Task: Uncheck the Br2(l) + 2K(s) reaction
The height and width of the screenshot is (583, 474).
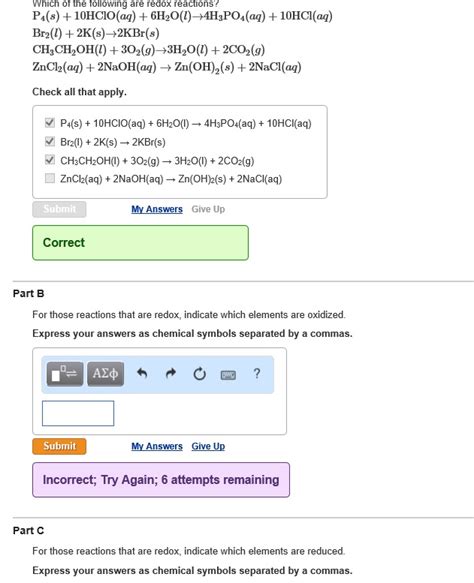Action: [x=50, y=142]
